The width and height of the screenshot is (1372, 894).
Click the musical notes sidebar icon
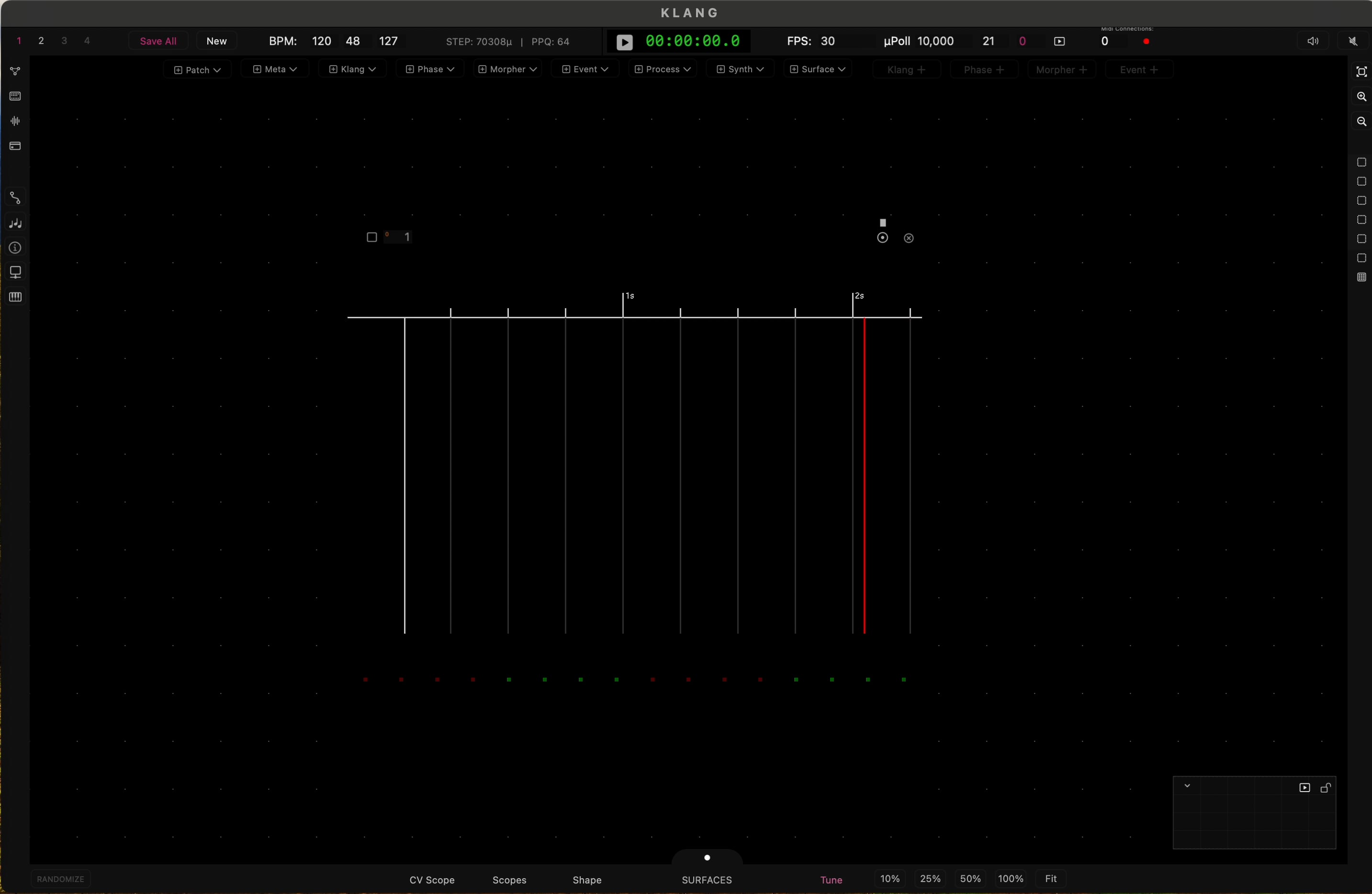pyautogui.click(x=16, y=223)
